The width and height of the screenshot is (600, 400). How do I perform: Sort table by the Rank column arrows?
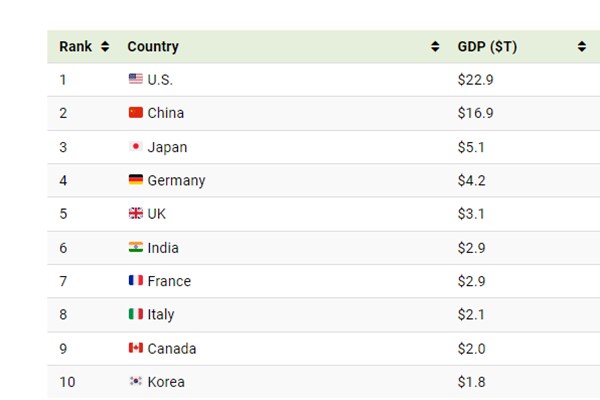(105, 47)
